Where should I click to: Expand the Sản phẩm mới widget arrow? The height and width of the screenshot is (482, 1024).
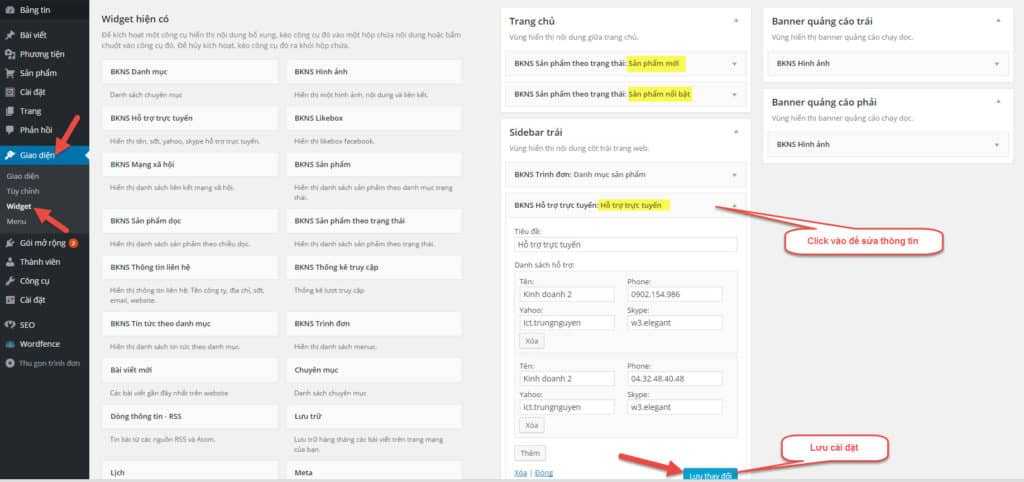pyautogui.click(x=734, y=64)
